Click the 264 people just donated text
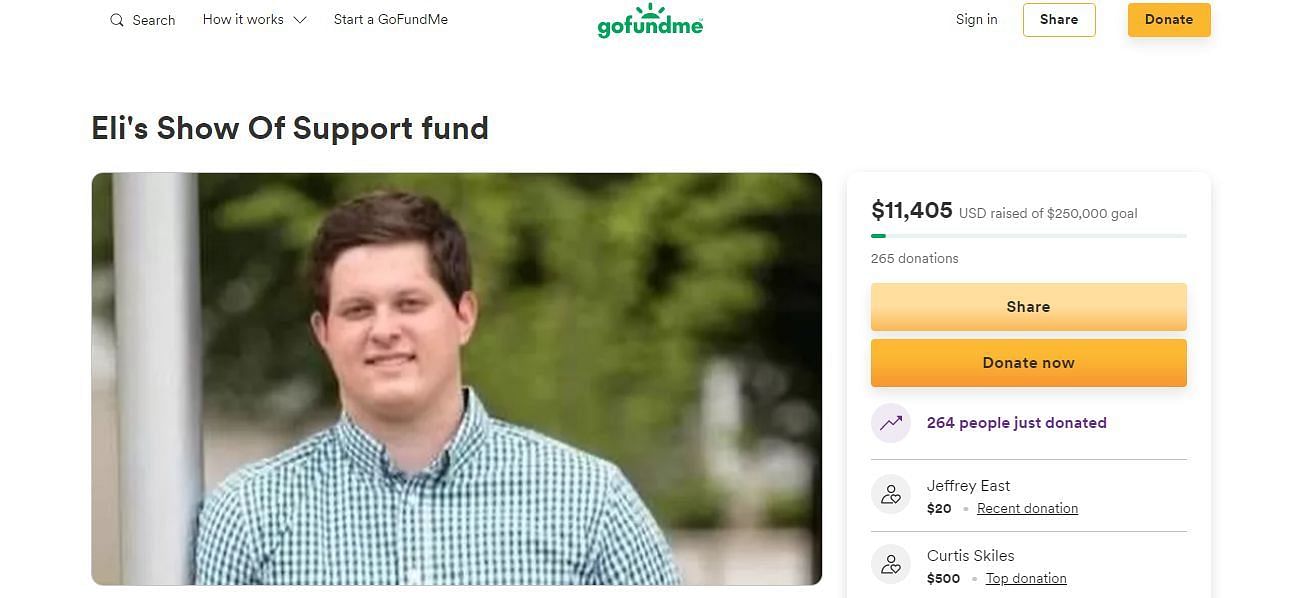The width and height of the screenshot is (1306, 598). coord(1016,423)
